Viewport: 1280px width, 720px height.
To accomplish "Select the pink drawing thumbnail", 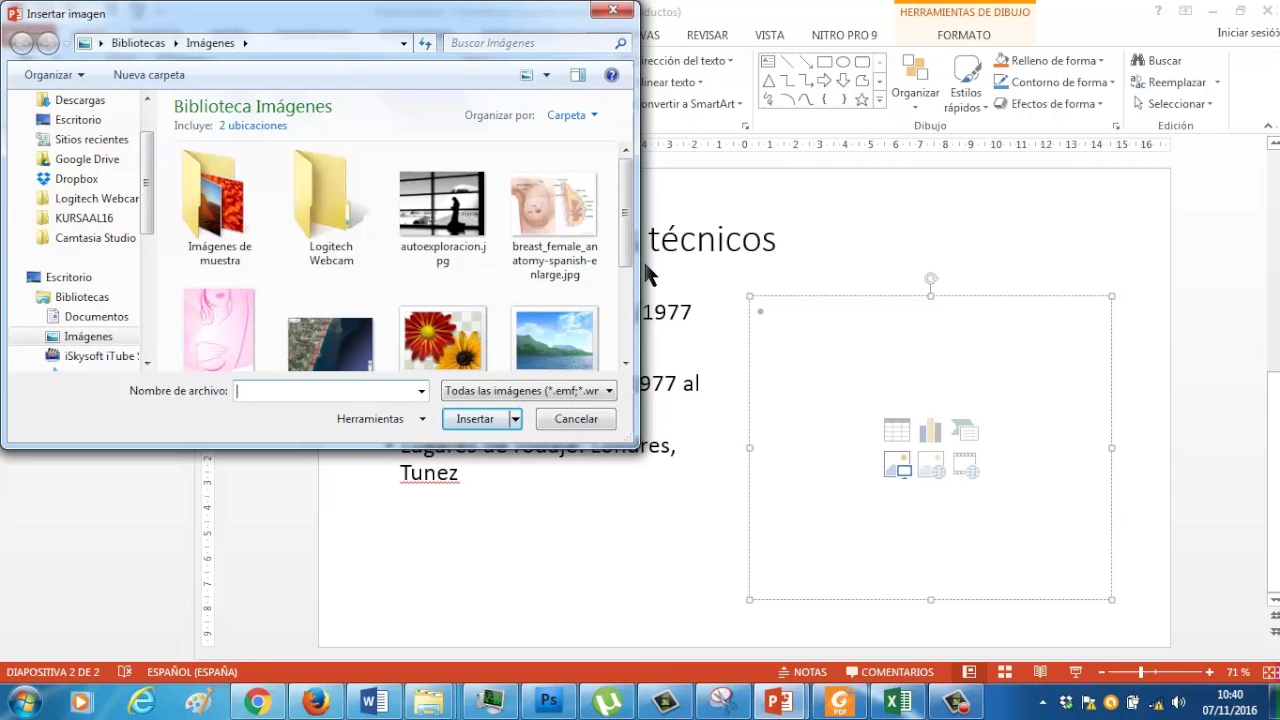I will pos(219,330).
